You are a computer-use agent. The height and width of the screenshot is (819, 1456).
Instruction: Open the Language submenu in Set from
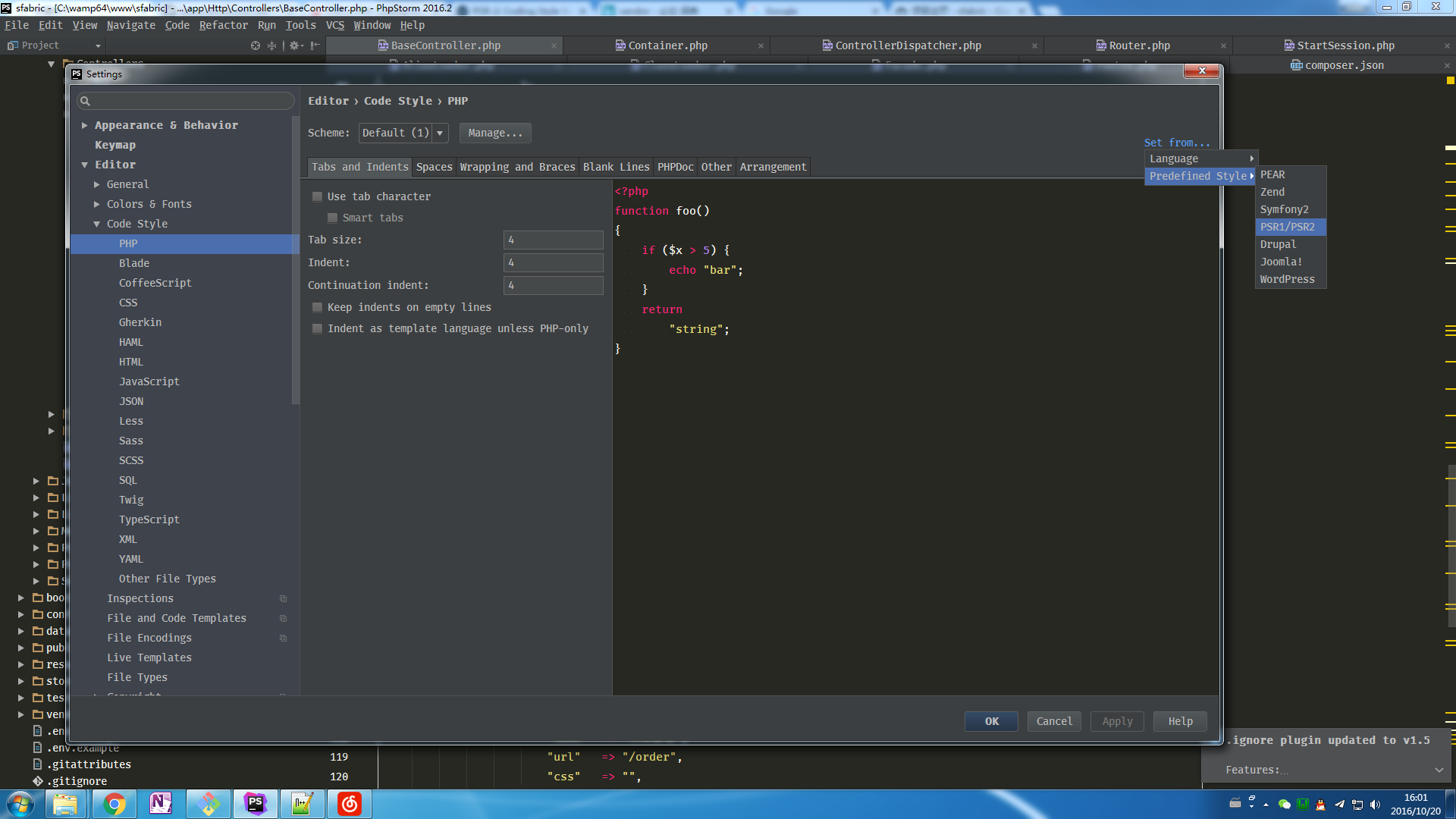[x=1200, y=158]
